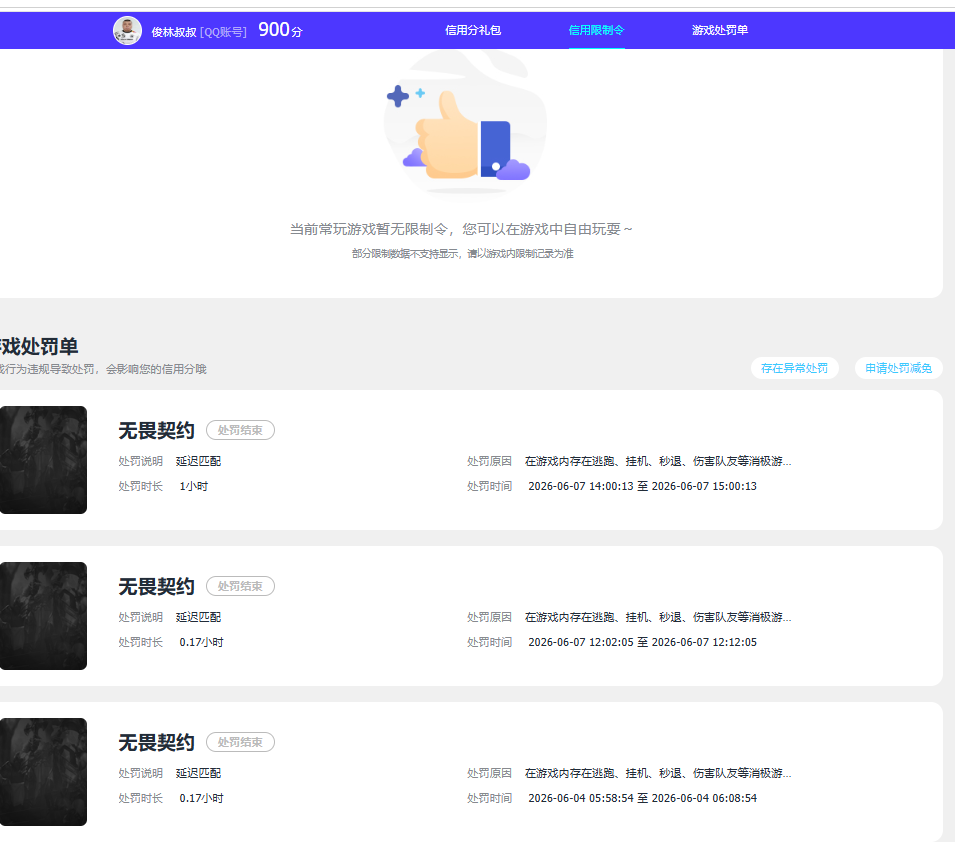Screen dimensions: 955x842
Task: Click the user avatar in the header
Action: (127, 30)
